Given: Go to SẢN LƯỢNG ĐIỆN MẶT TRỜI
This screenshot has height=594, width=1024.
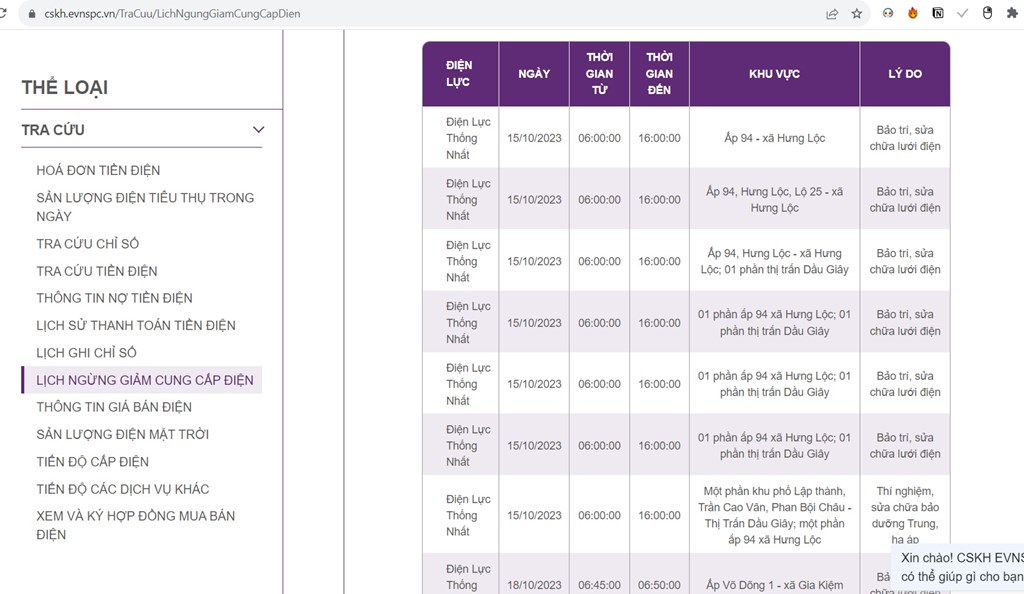Looking at the screenshot, I should tap(123, 434).
